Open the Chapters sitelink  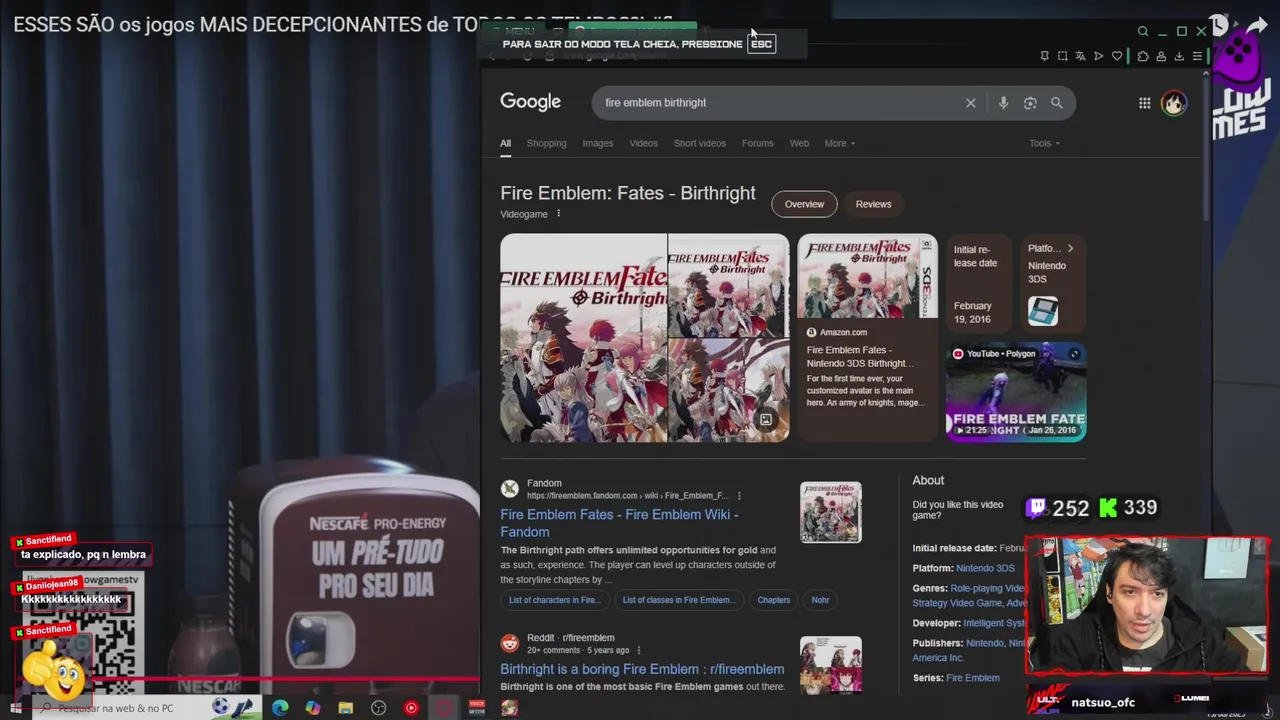[x=774, y=600]
